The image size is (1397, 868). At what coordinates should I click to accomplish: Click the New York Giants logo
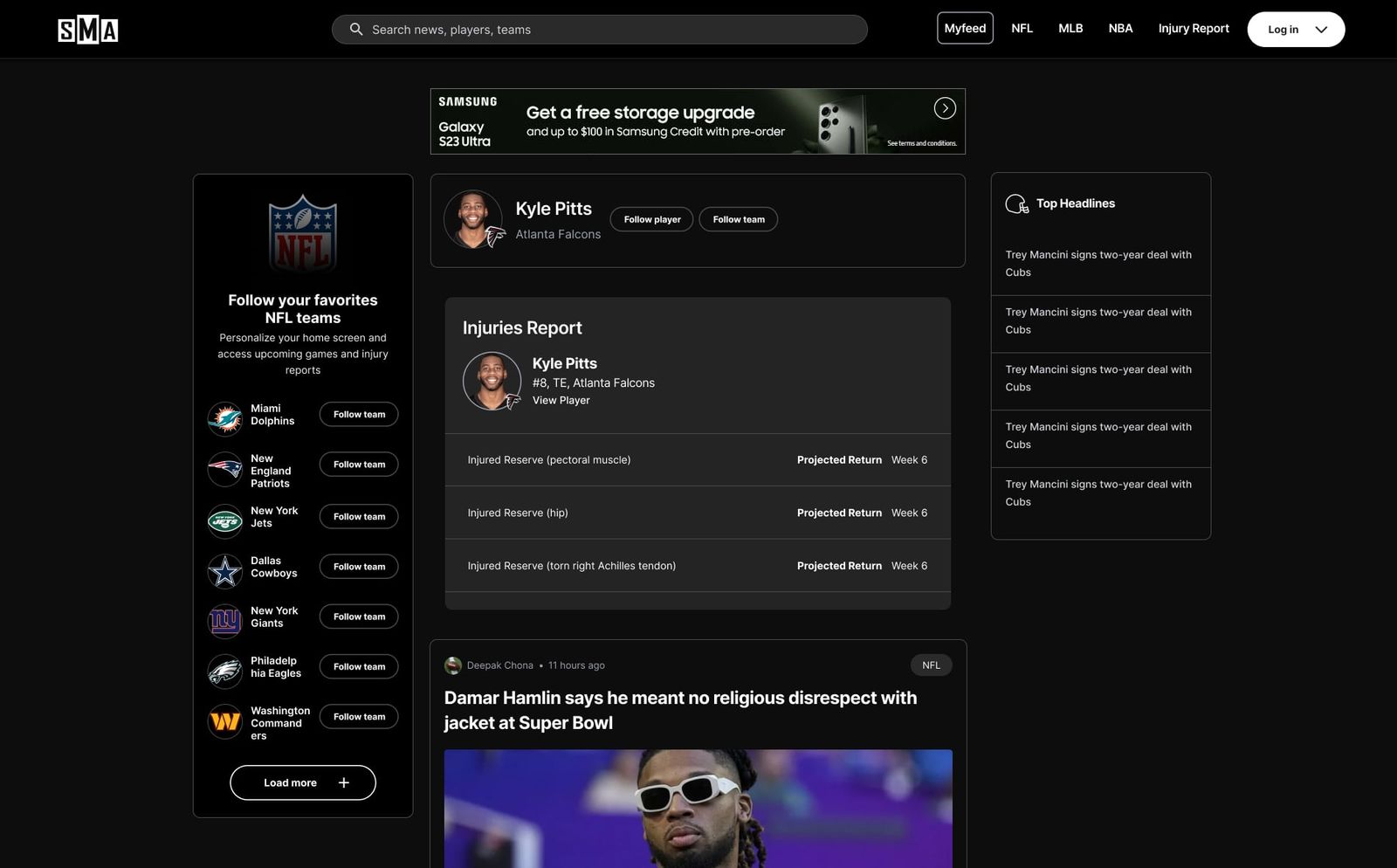pos(225,622)
